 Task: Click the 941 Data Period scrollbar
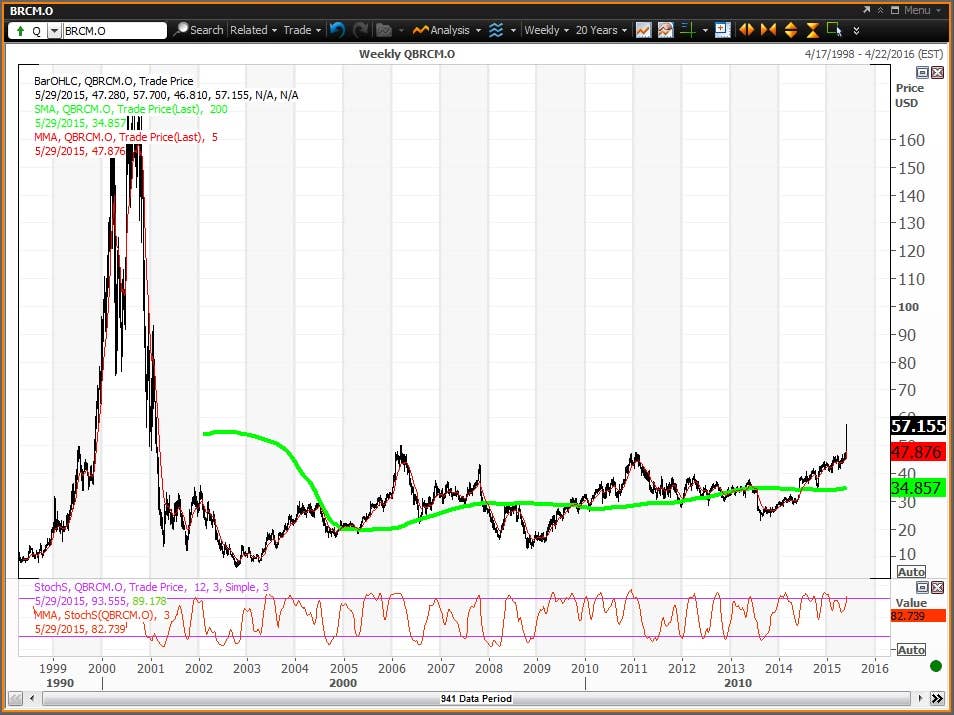pos(476,699)
